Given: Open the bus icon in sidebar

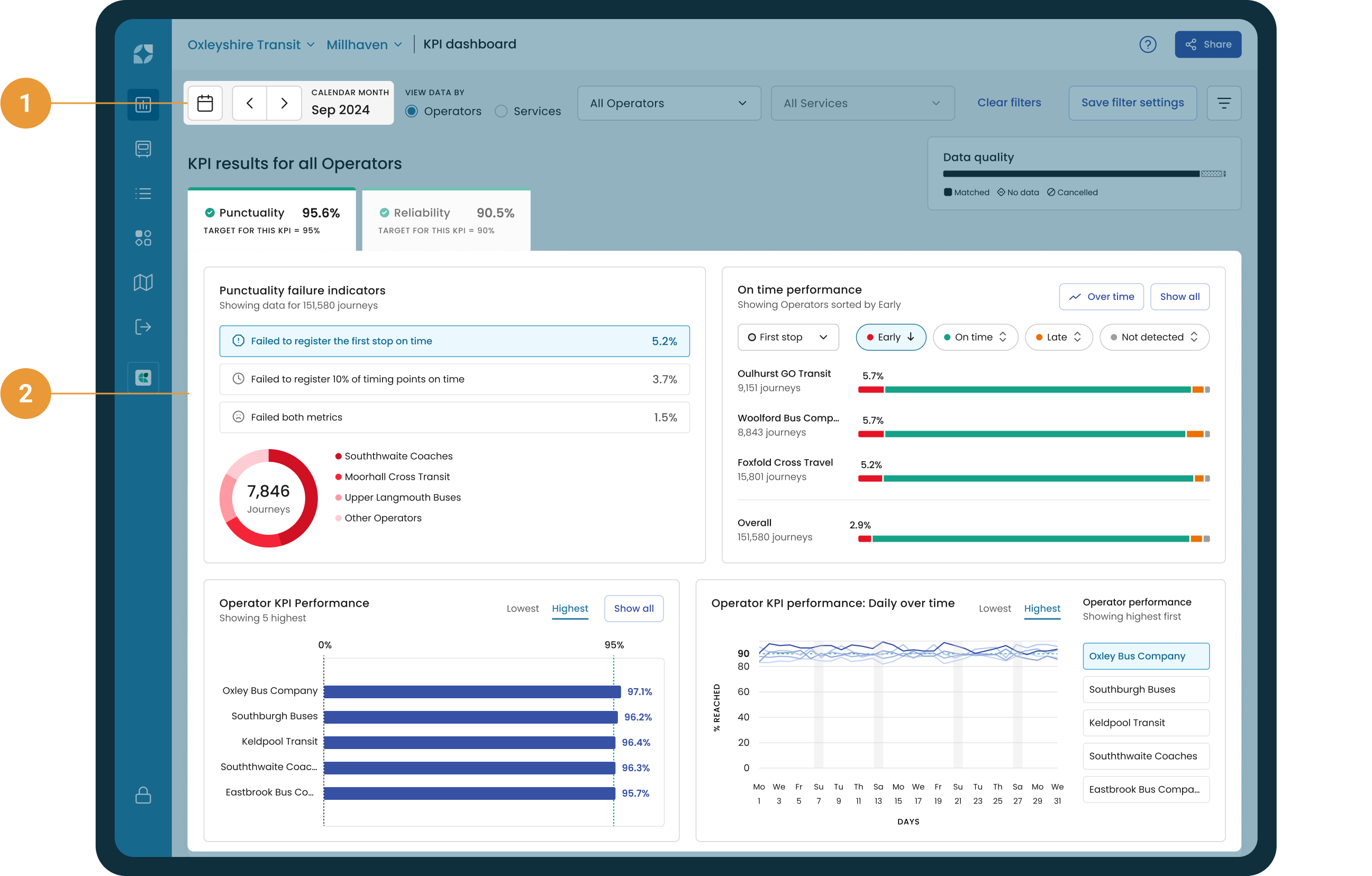Looking at the screenshot, I should (143, 149).
